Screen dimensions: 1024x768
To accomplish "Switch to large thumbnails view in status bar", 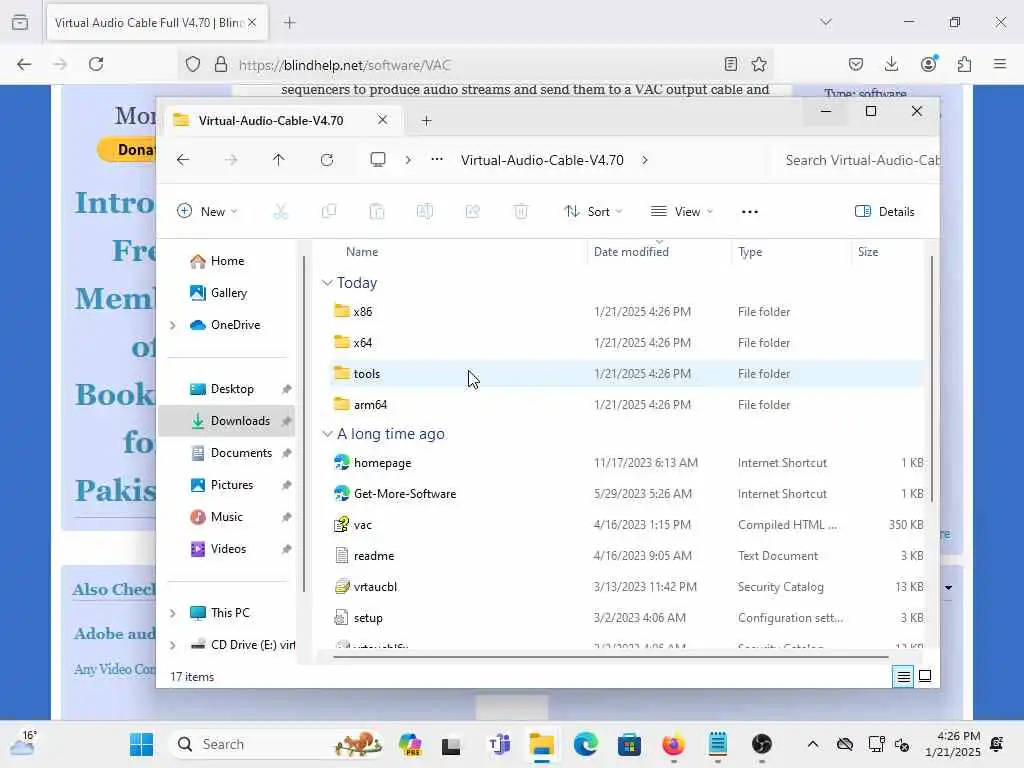I will click(x=925, y=677).
